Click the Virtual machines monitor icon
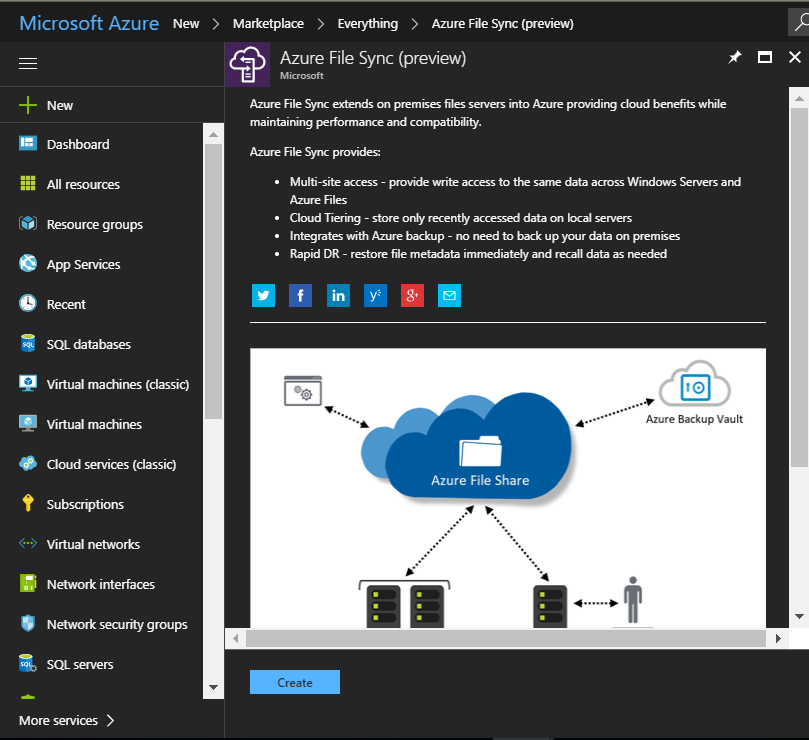Screen dimensions: 809x740 28,423
